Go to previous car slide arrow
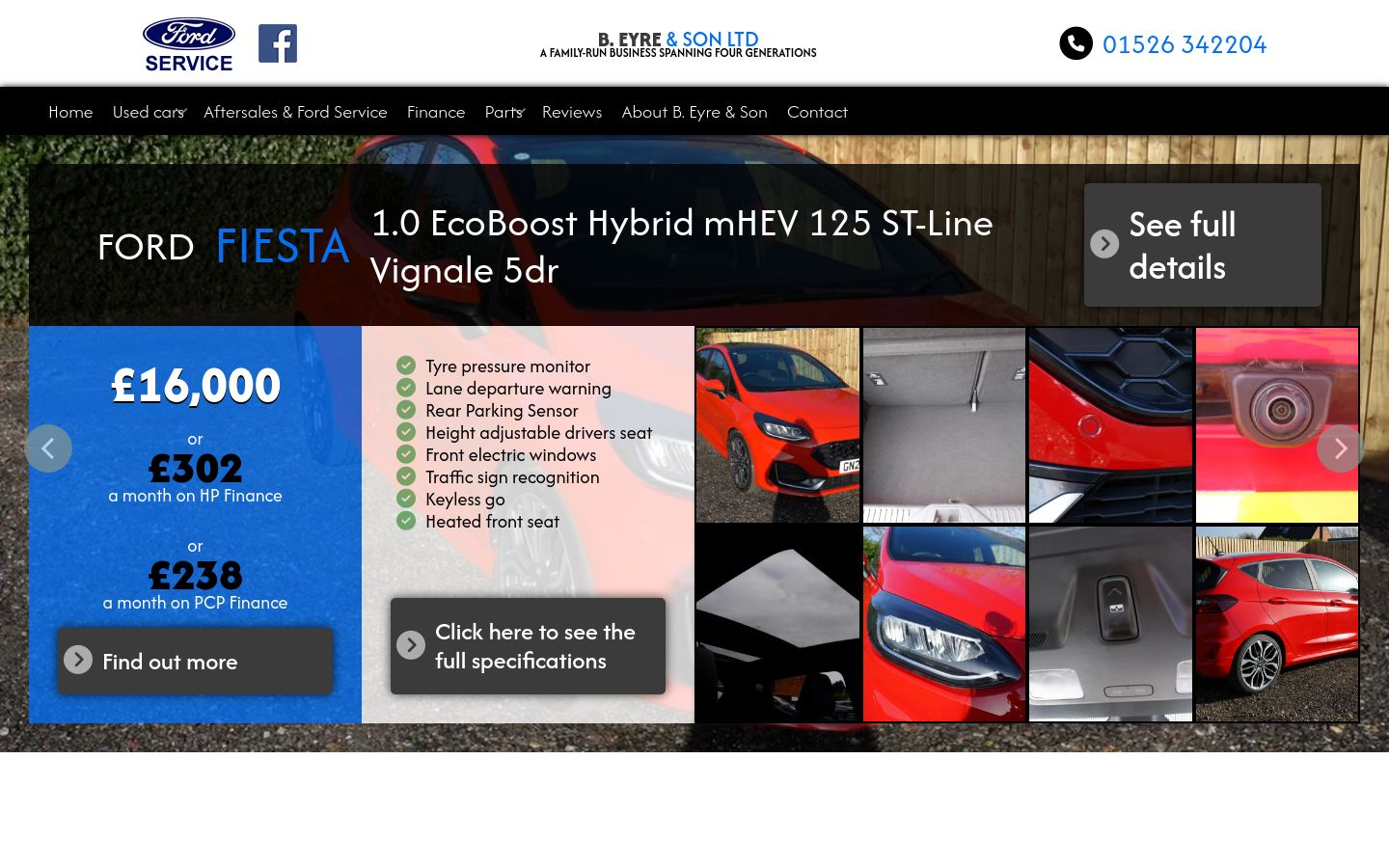The height and width of the screenshot is (868, 1389). point(48,448)
